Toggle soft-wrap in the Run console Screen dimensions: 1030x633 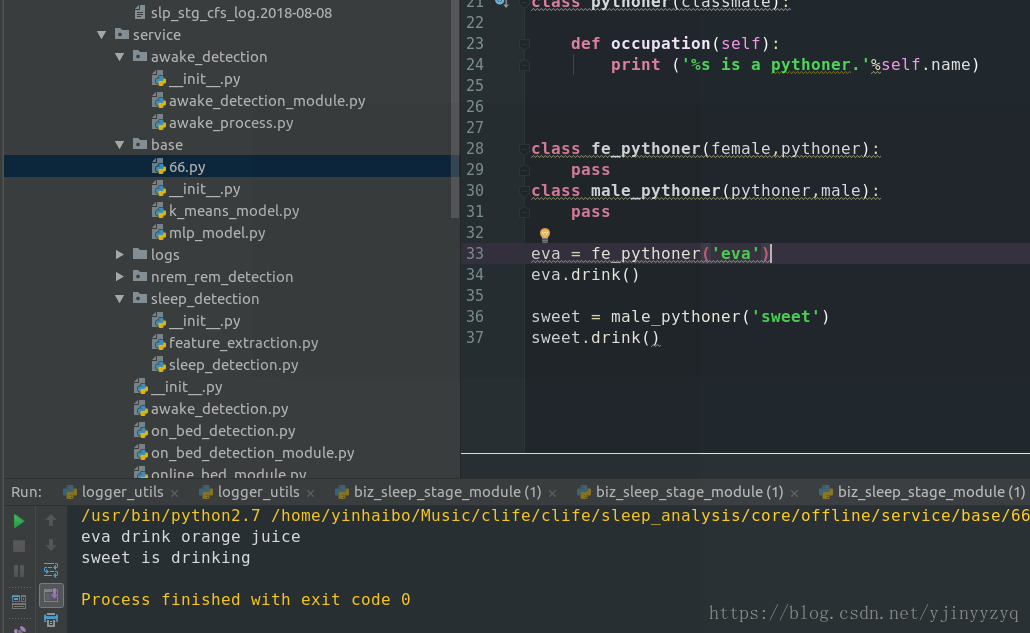(x=51, y=569)
